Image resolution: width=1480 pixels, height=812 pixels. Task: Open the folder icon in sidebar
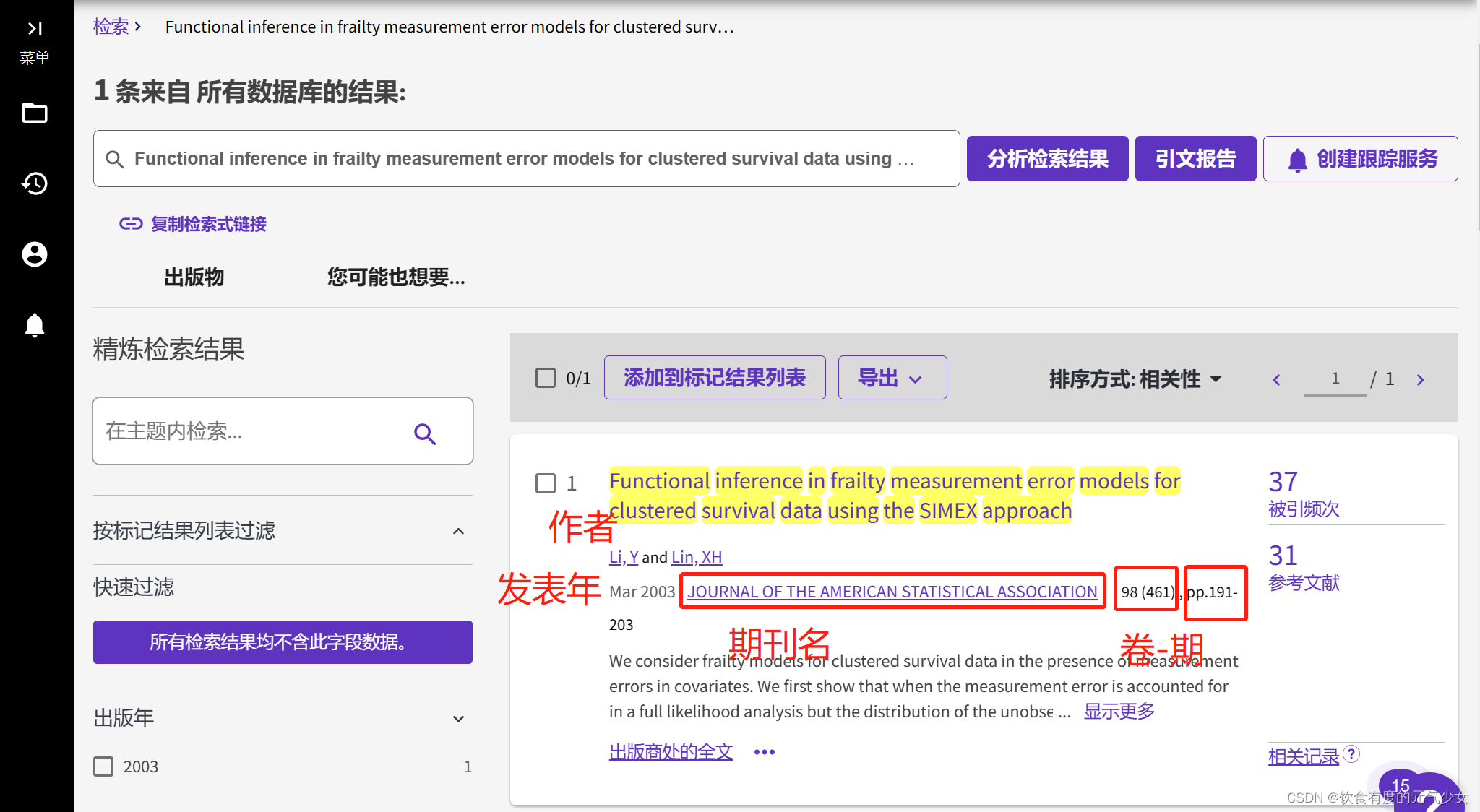tap(35, 113)
